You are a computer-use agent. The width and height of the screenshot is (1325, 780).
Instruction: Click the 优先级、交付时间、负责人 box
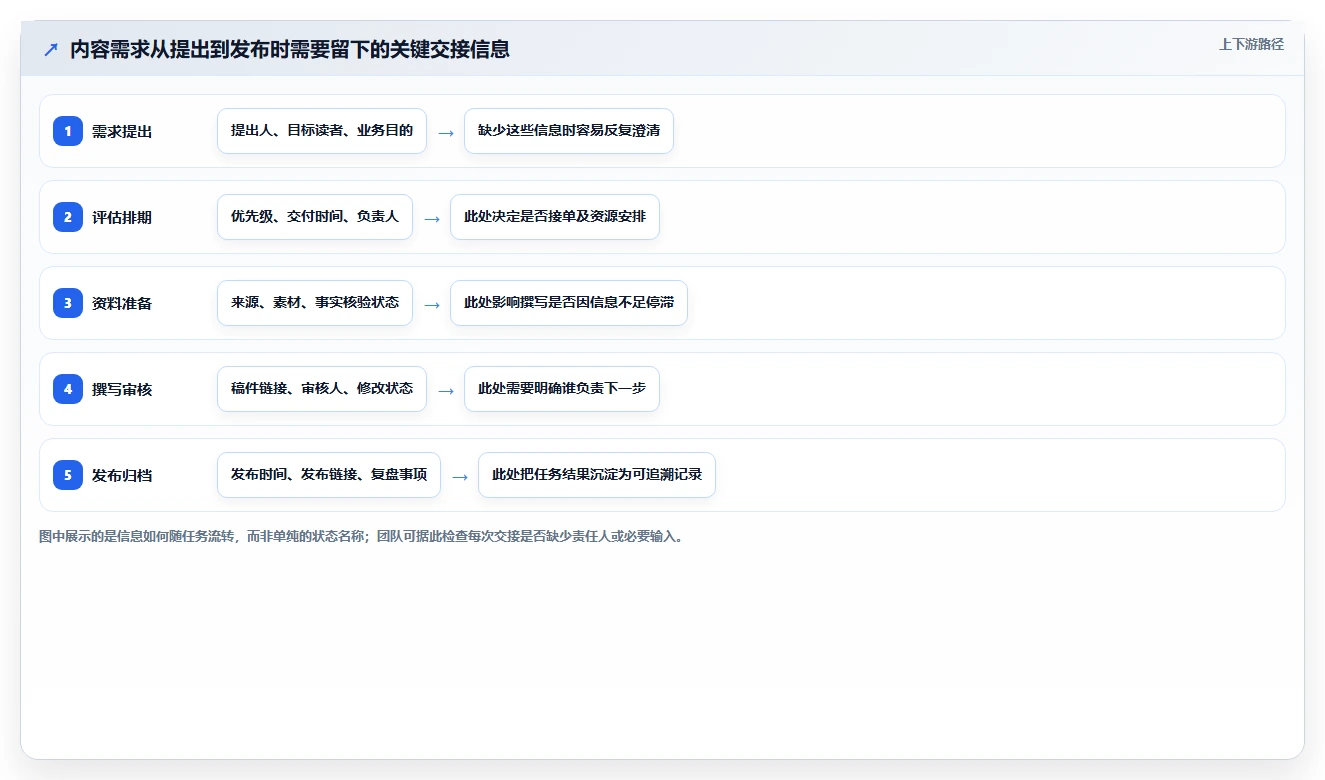315,217
